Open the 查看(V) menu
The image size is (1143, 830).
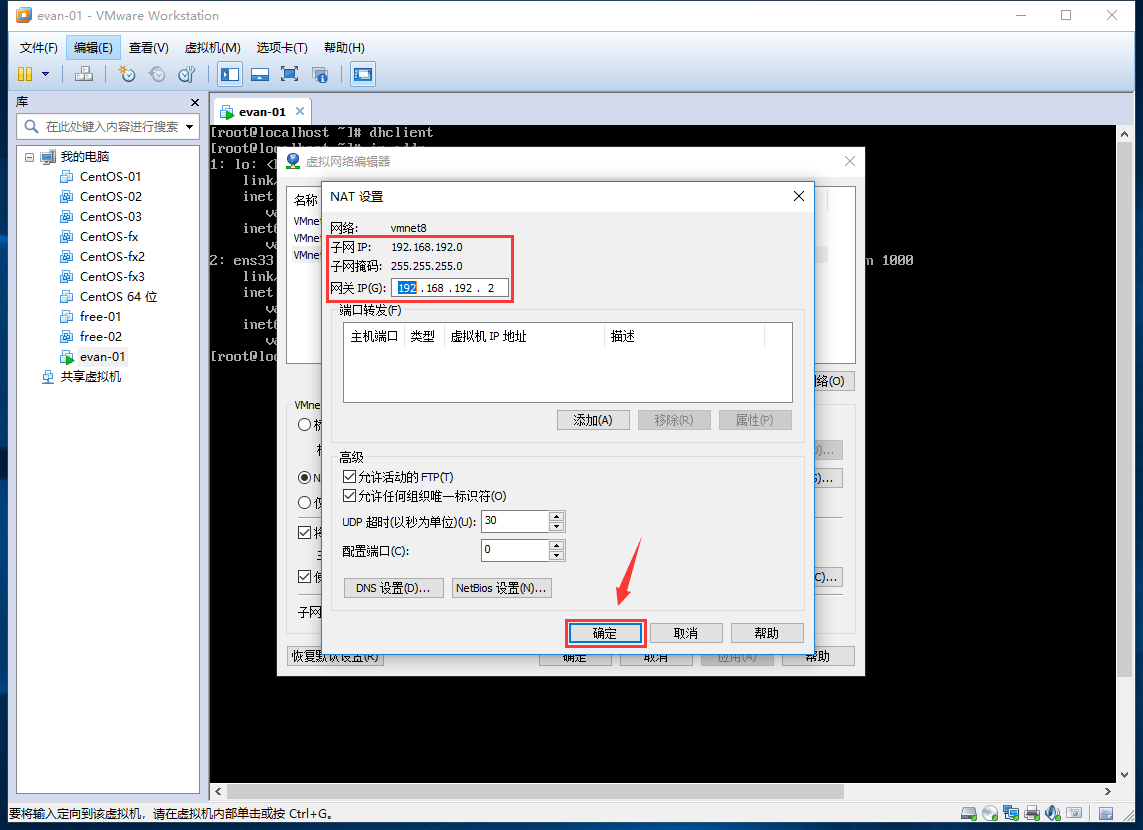[x=149, y=48]
